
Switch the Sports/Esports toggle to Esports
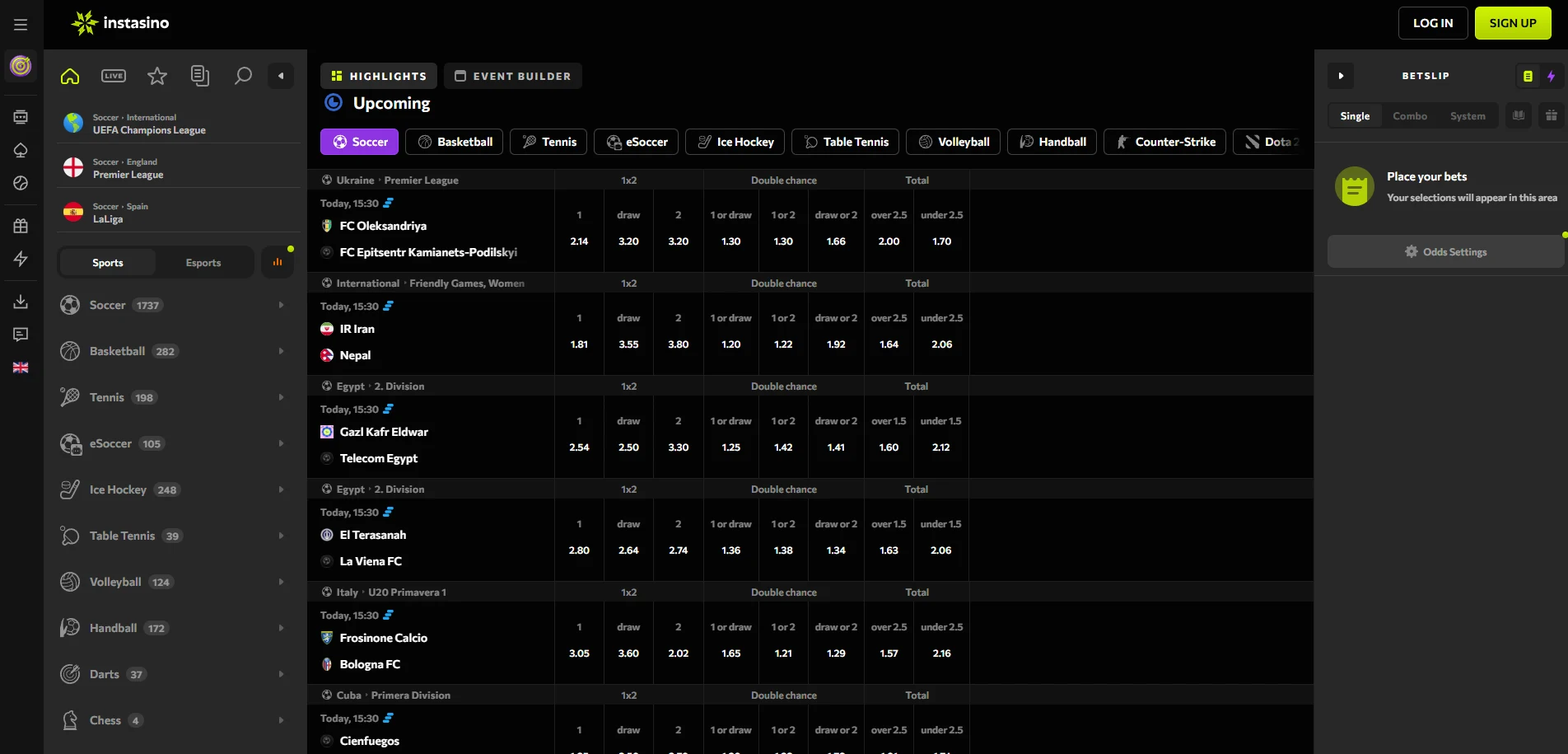pyautogui.click(x=203, y=261)
